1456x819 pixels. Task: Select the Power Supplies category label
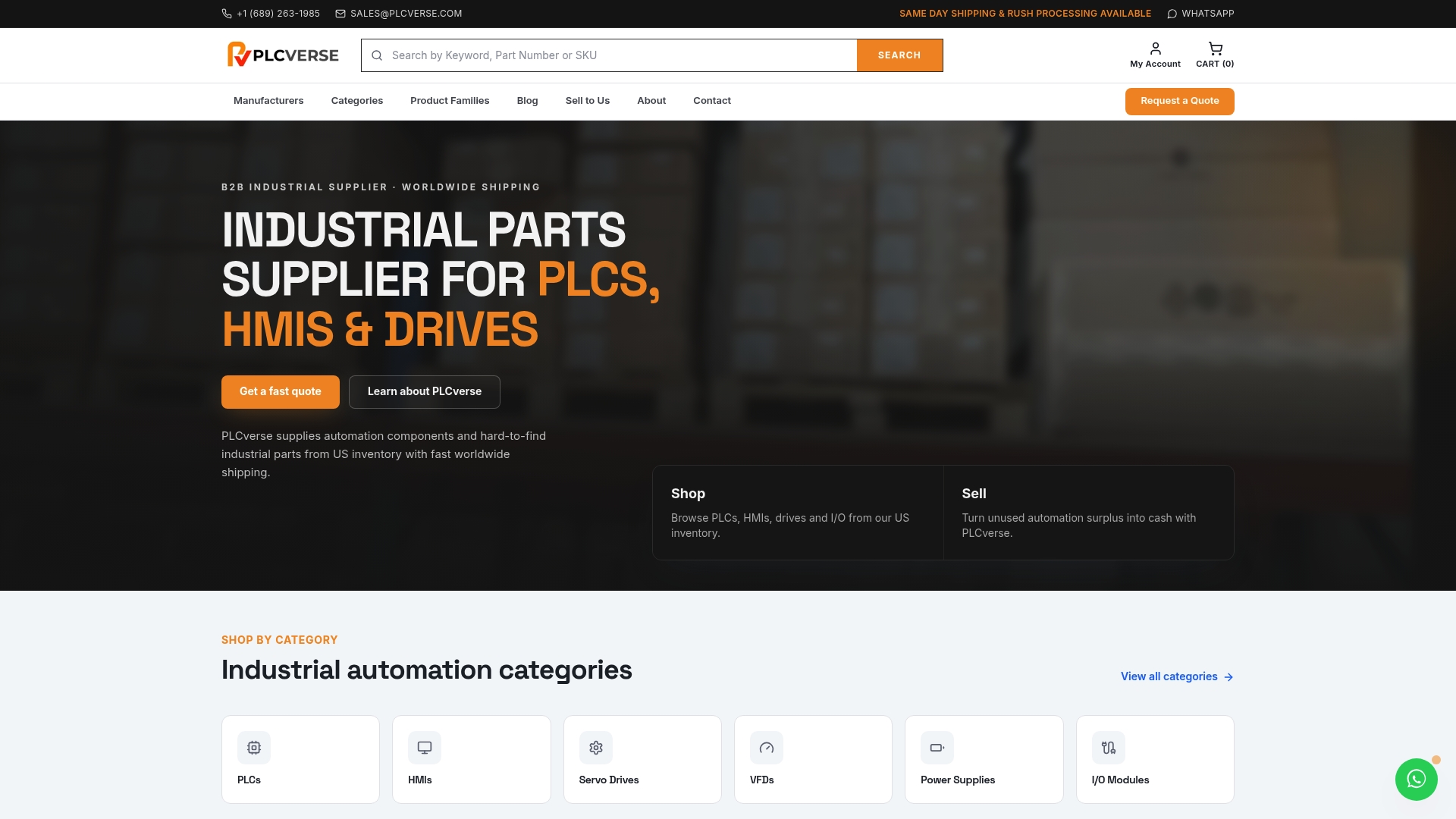click(x=958, y=780)
